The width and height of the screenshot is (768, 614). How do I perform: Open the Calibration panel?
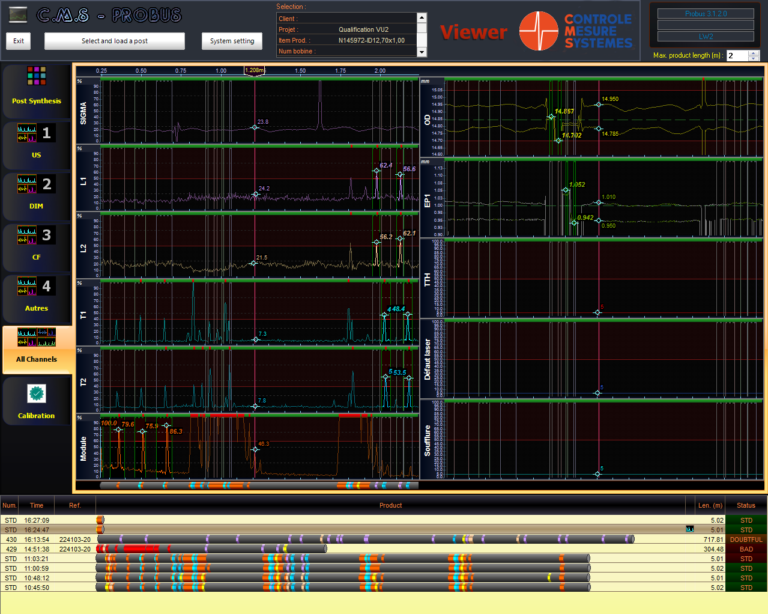(x=36, y=400)
